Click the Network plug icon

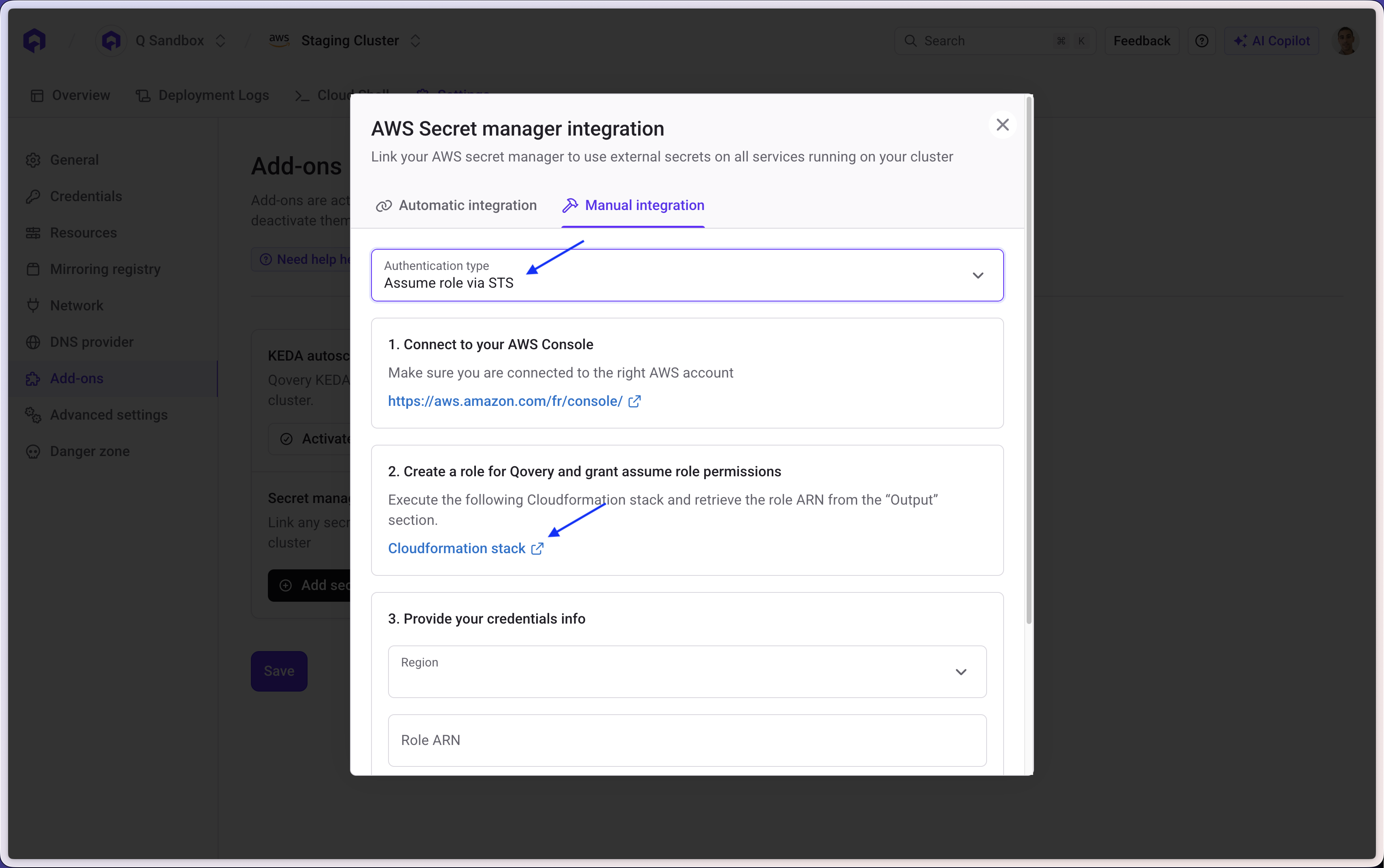coord(33,306)
